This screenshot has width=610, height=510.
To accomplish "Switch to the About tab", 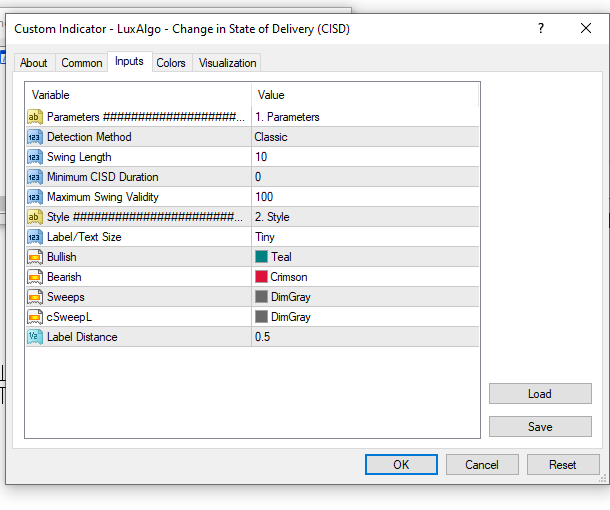I will point(34,63).
